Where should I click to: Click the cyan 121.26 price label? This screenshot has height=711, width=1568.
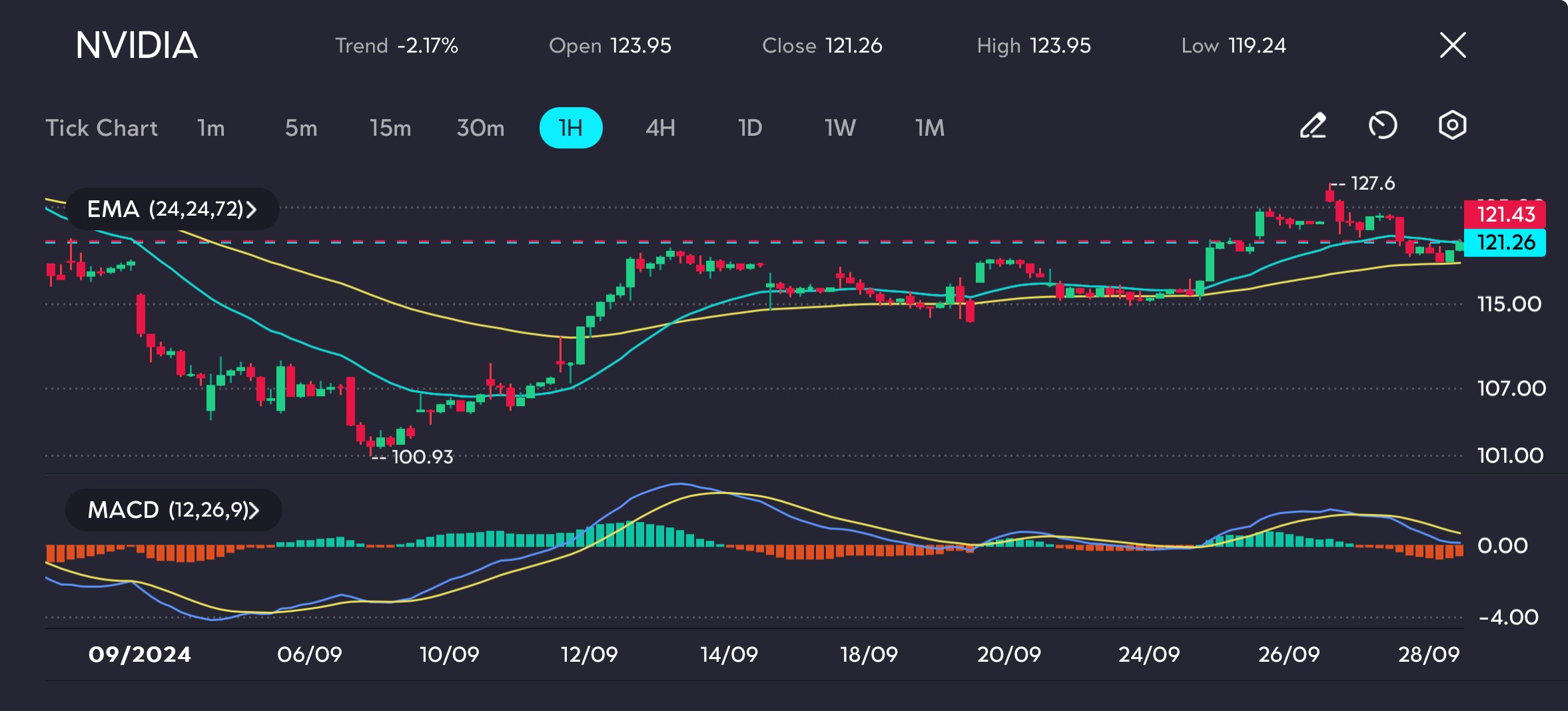click(1505, 242)
